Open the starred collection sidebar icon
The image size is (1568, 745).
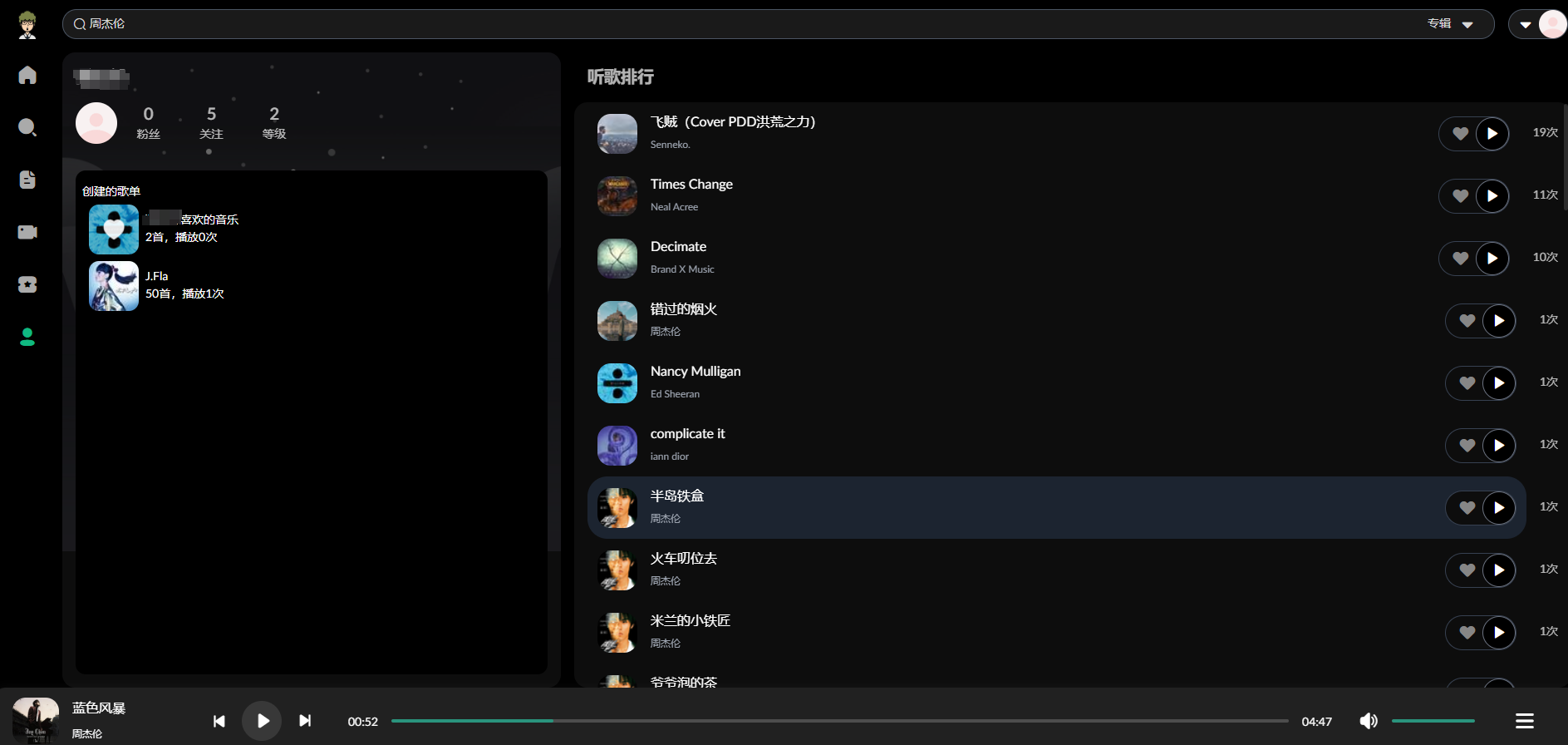27,284
